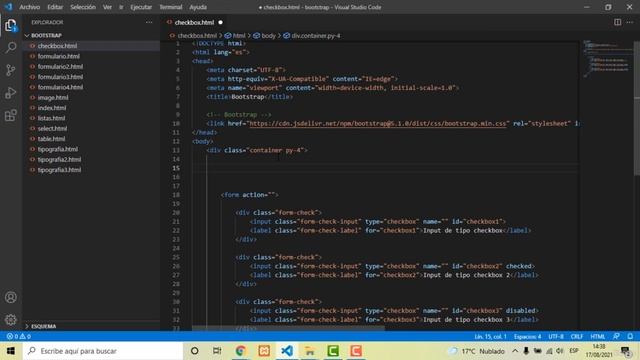This screenshot has width=640, height=360.
Task: Open tipografia3.html in explorer
Action: (x=59, y=170)
